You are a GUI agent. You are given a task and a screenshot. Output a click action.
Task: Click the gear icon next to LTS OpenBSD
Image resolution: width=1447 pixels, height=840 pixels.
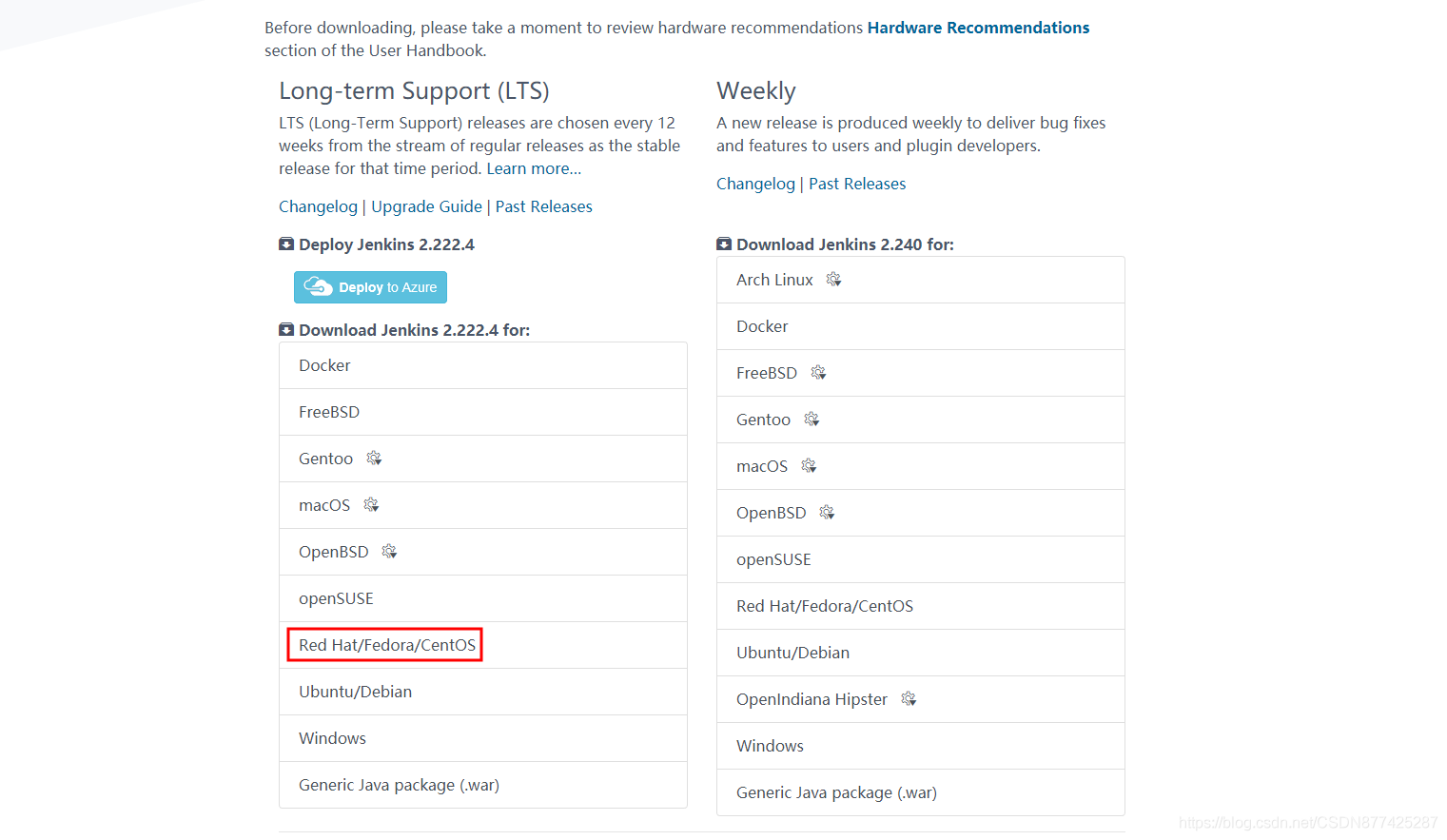(x=389, y=552)
